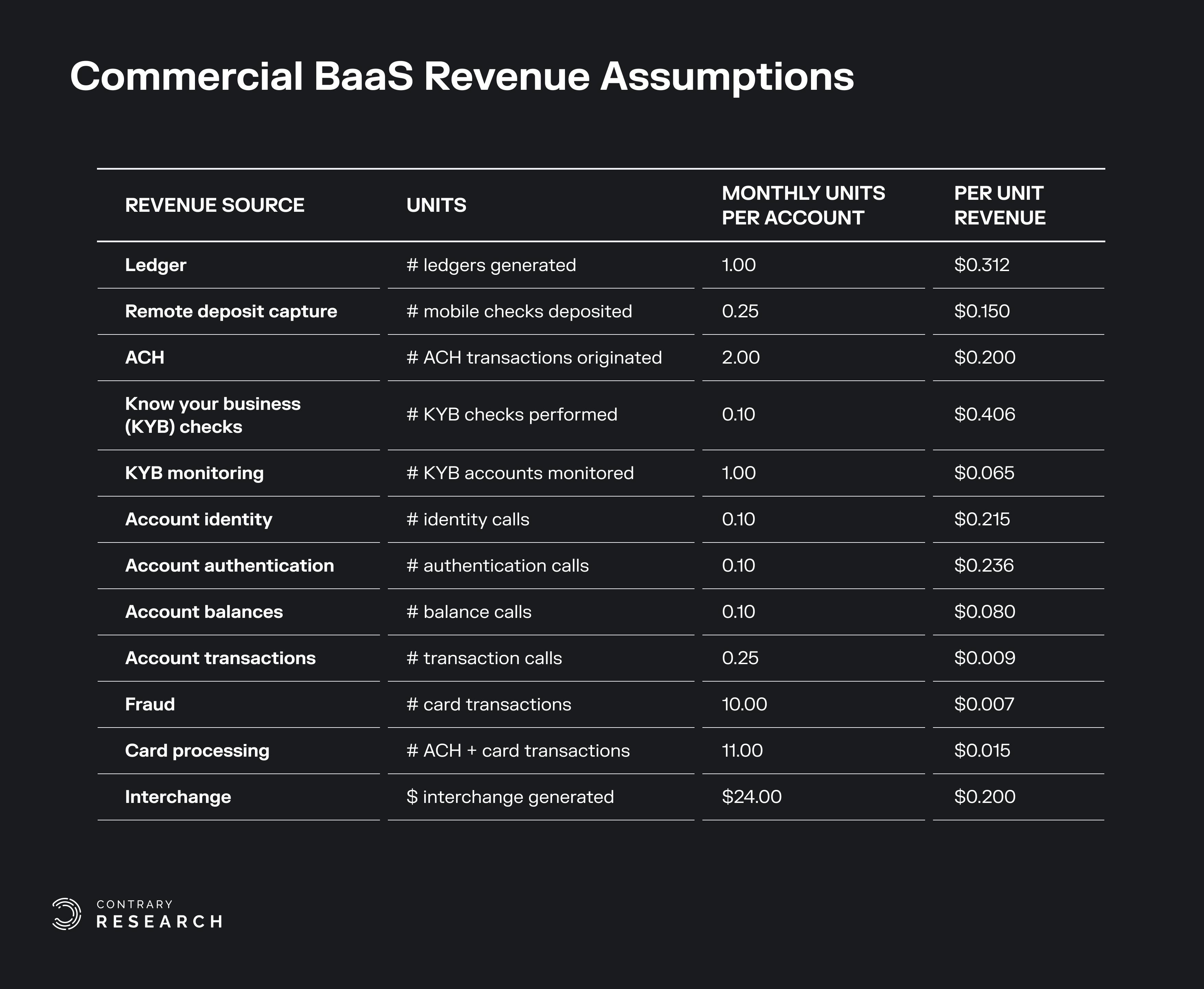
Task: Click the Contrary Research spiral logo icon
Action: 66,914
